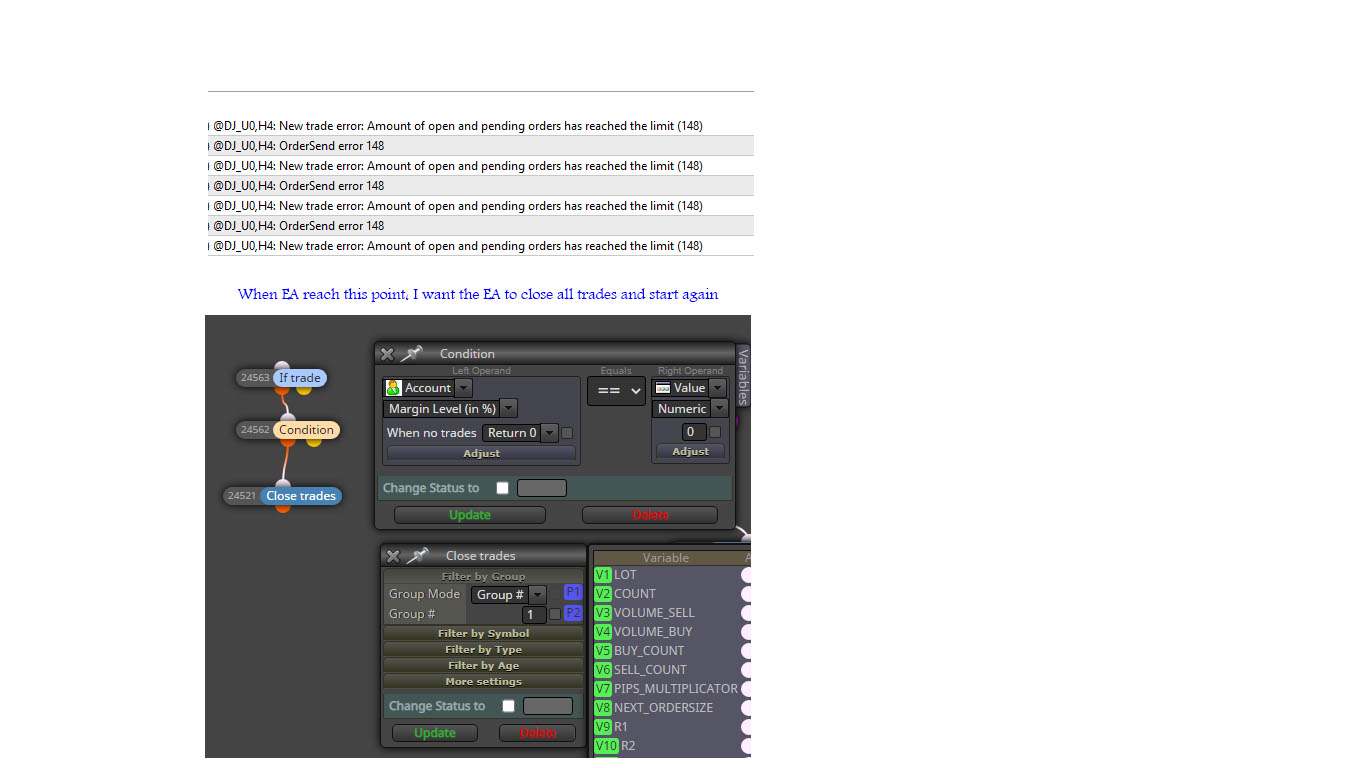Enable Change Status to in Close trades panel
The width and height of the screenshot is (1366, 768).
coord(508,706)
